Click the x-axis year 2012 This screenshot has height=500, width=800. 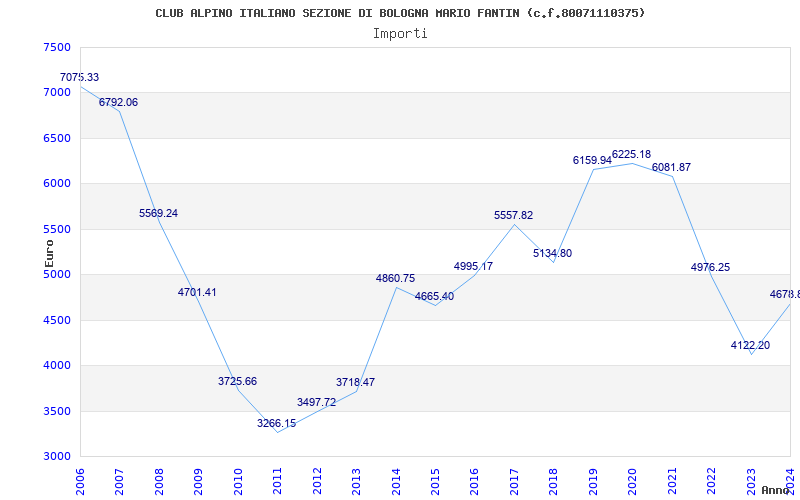click(317, 481)
